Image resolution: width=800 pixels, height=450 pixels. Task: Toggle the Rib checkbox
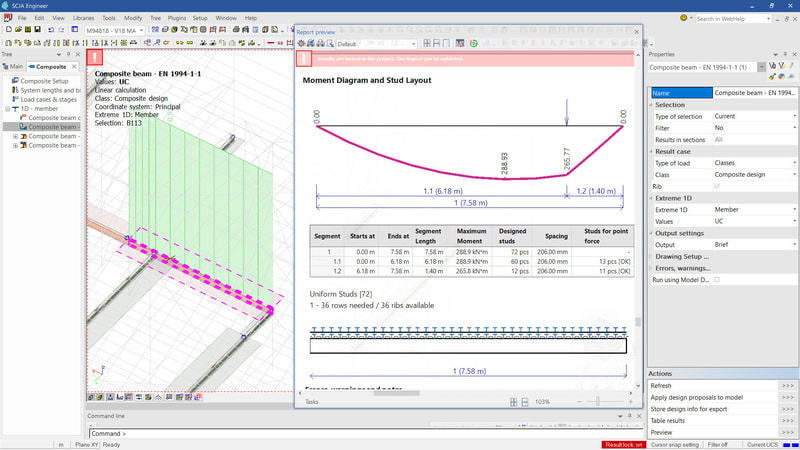717,187
